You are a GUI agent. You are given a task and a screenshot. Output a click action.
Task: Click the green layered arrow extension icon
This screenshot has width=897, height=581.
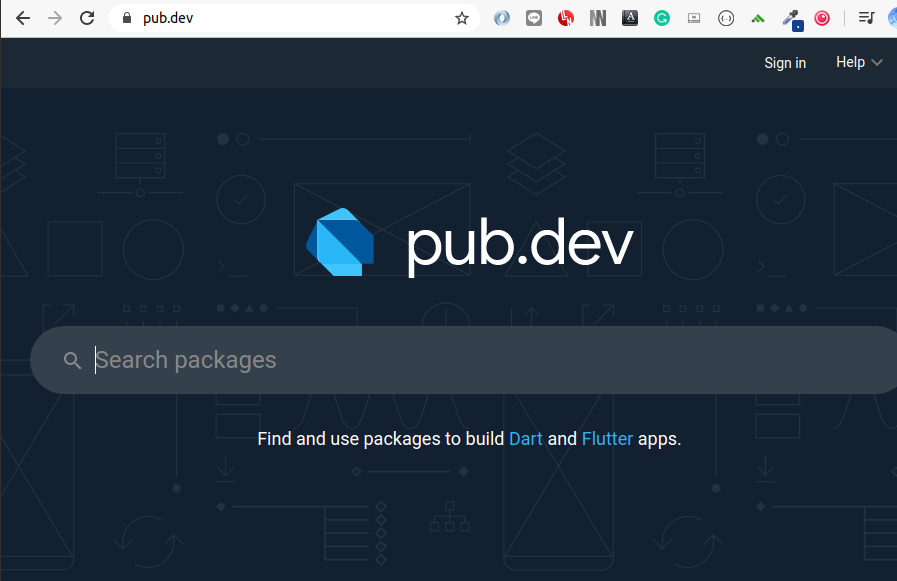tap(758, 19)
